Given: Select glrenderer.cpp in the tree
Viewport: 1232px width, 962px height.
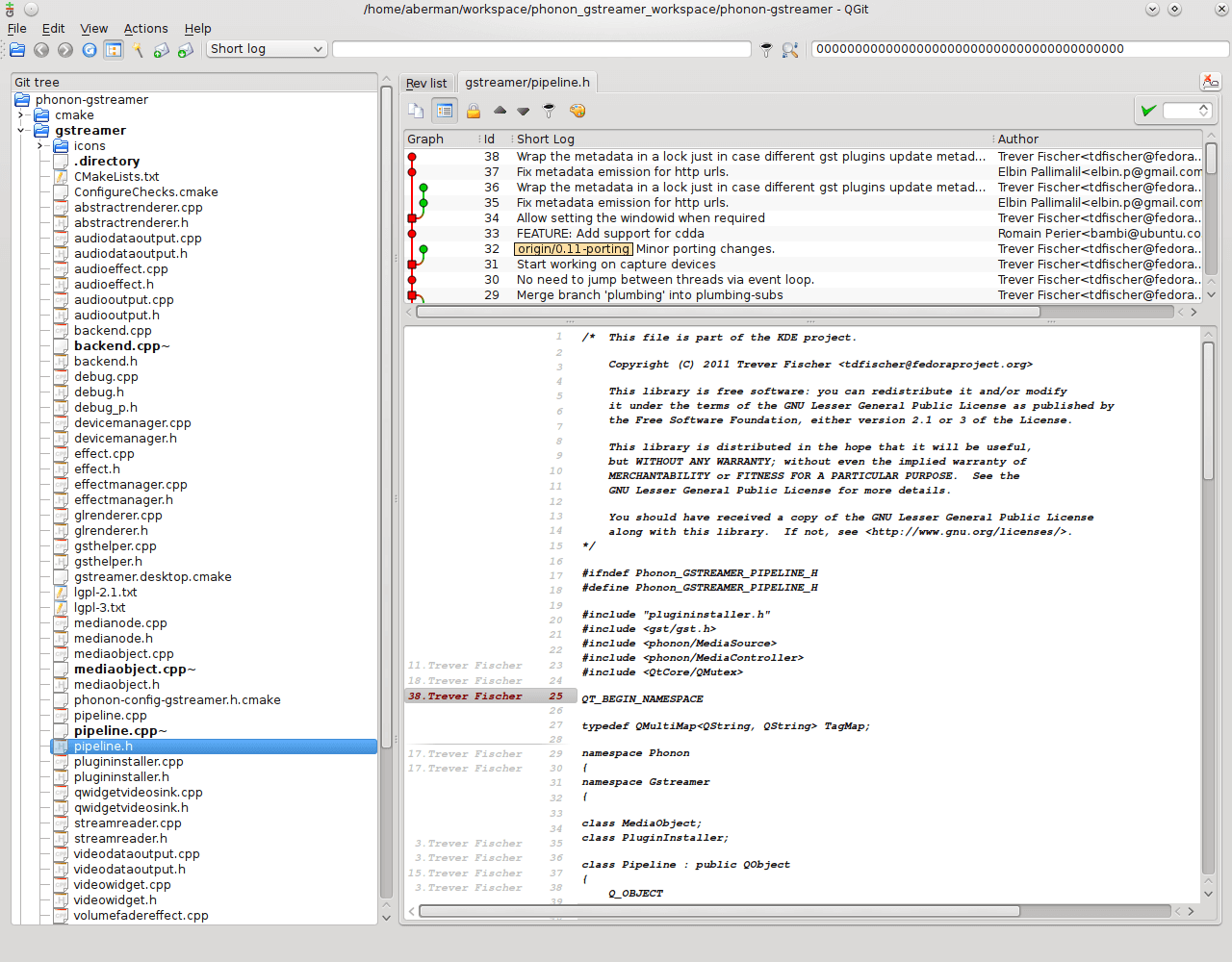Looking at the screenshot, I should pyautogui.click(x=118, y=516).
